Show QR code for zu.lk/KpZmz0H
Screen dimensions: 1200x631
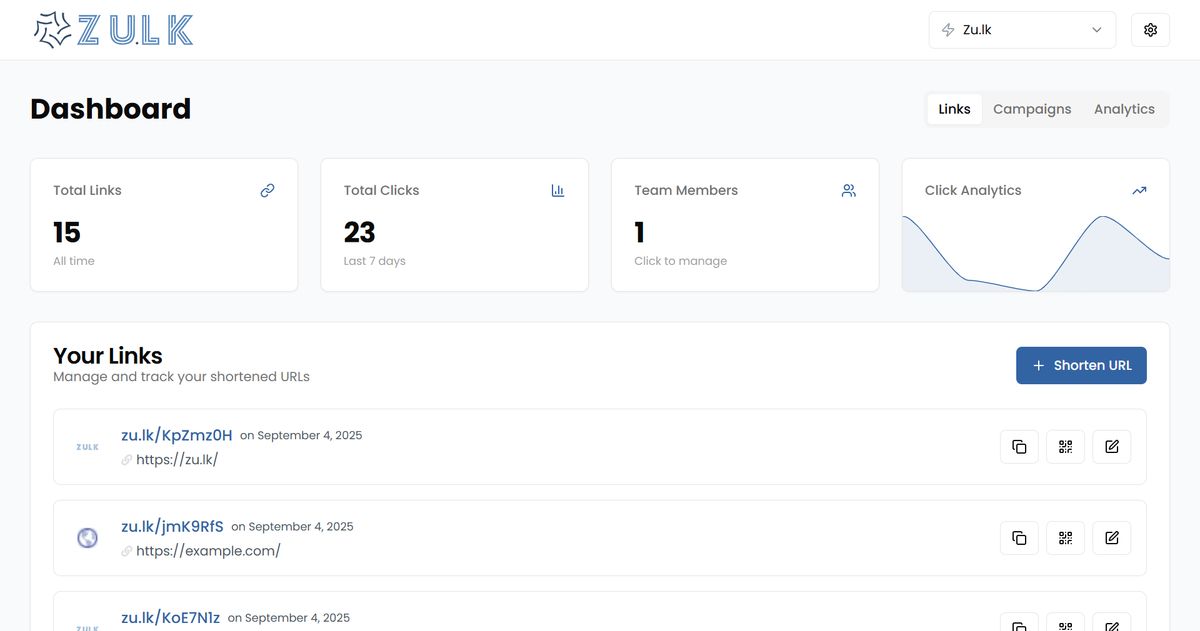point(1065,447)
